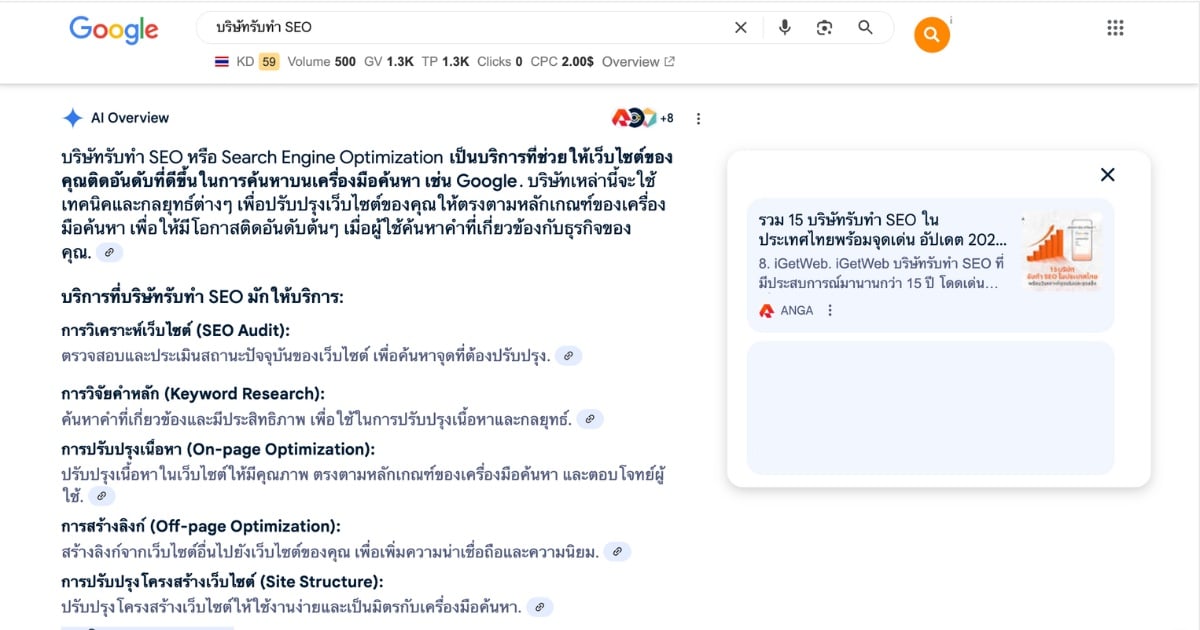The height and width of the screenshot is (630, 1200).
Task: Click the AI Overview sparkle icon
Action: coord(73,118)
